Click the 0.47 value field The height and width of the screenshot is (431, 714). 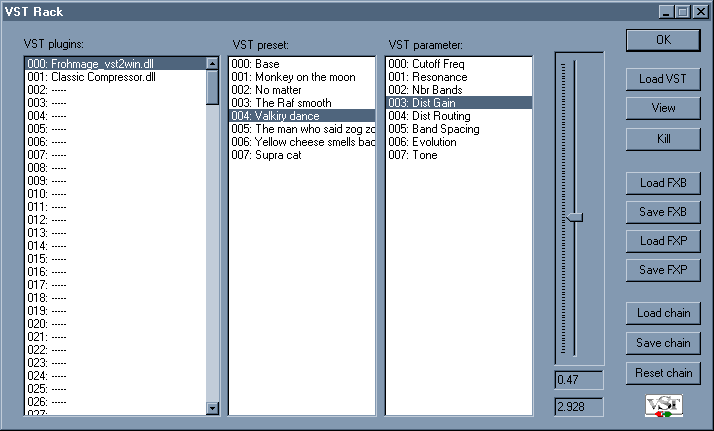[579, 380]
